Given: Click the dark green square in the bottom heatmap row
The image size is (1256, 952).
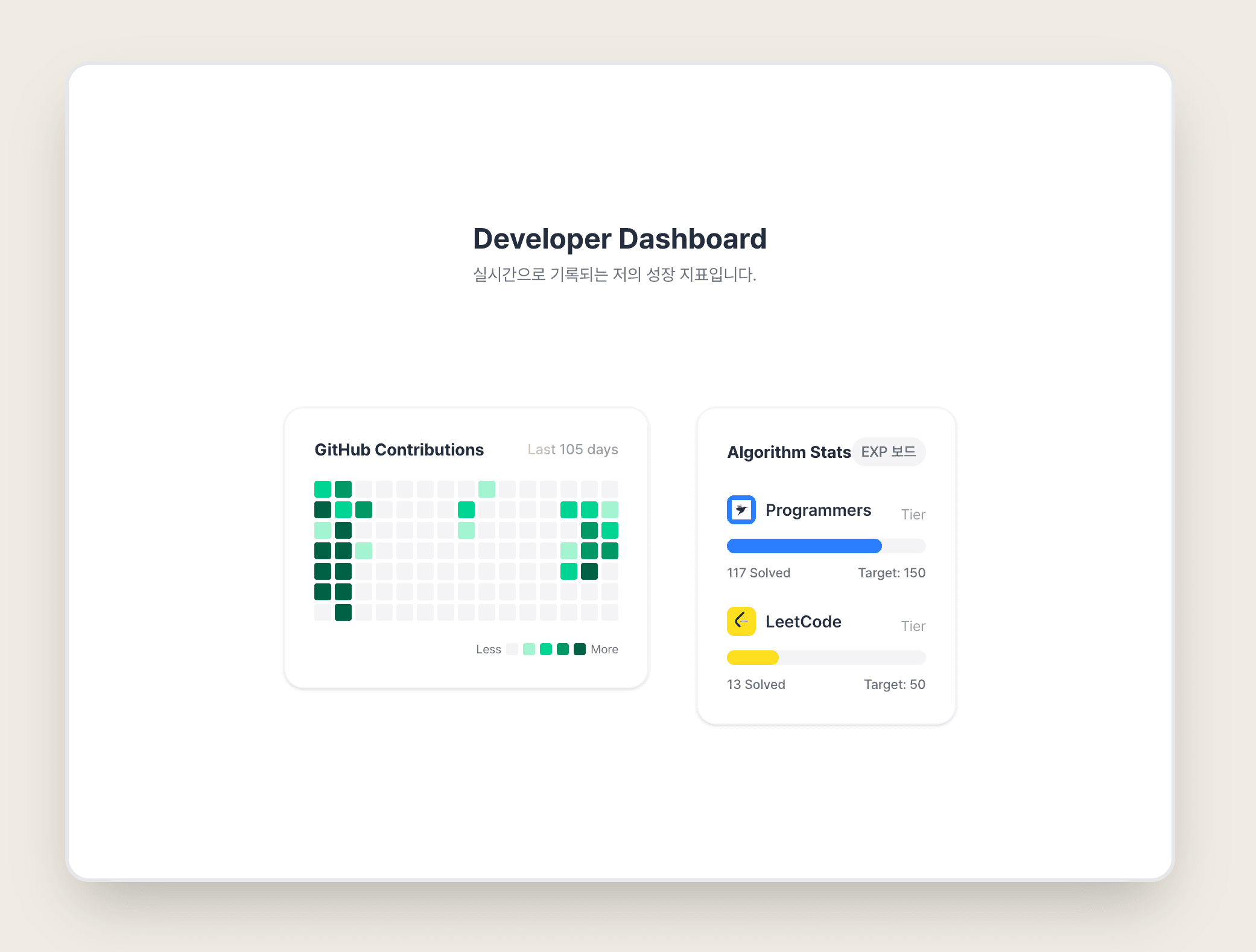Looking at the screenshot, I should [x=343, y=612].
